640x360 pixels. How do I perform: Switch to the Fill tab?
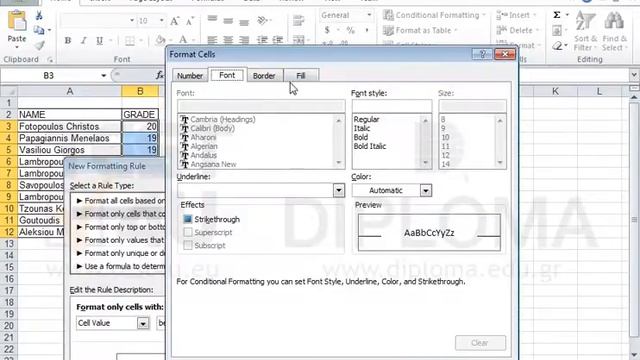point(301,76)
